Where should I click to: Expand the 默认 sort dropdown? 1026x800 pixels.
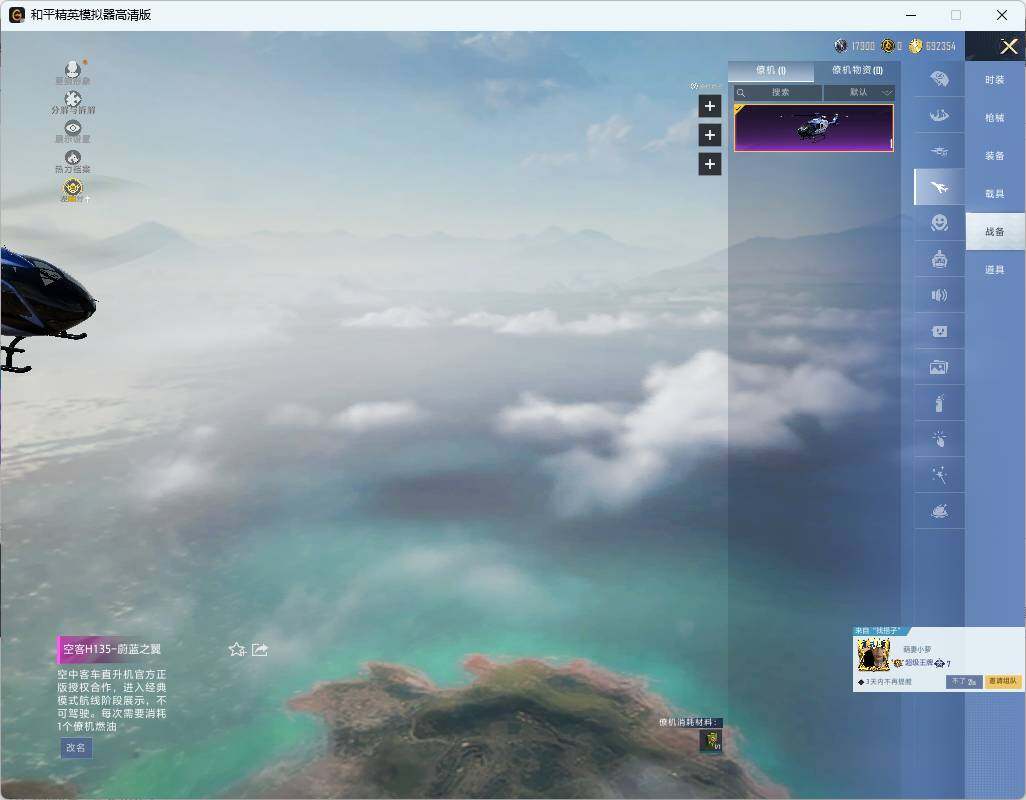tap(858, 92)
